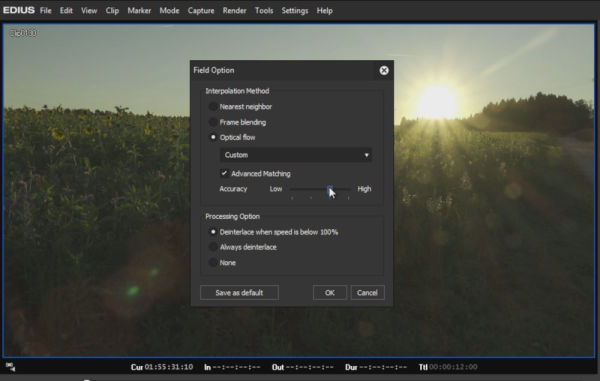Close the Field Option dialog
The image size is (600, 381).
pos(384,70)
